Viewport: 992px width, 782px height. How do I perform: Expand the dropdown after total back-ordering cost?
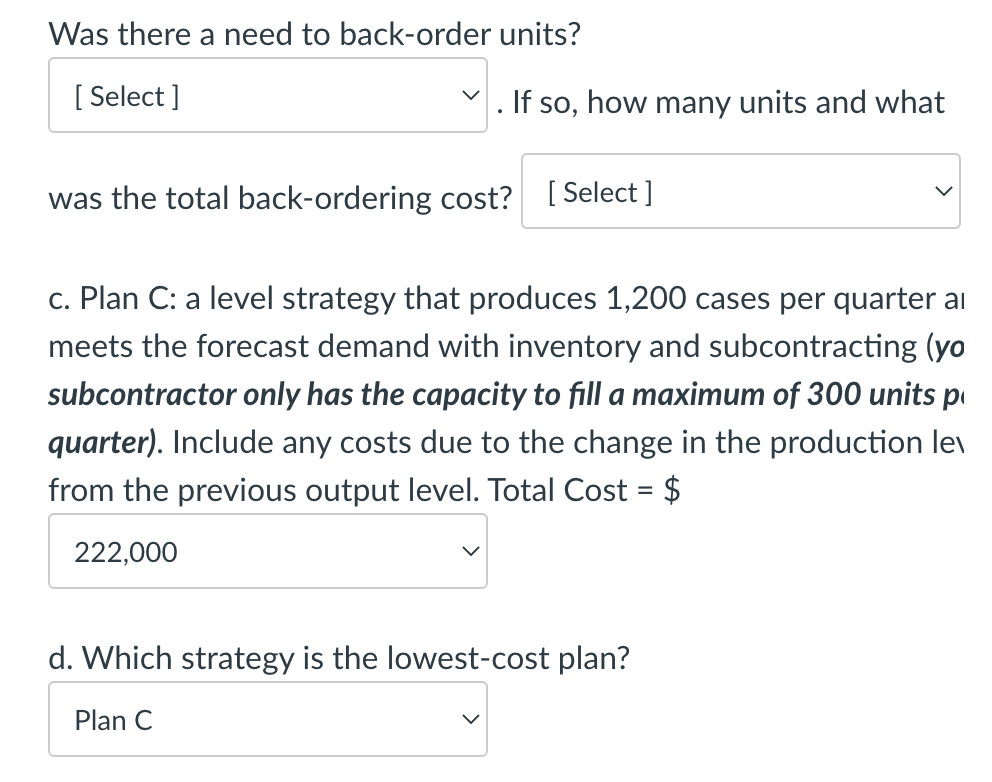click(741, 191)
